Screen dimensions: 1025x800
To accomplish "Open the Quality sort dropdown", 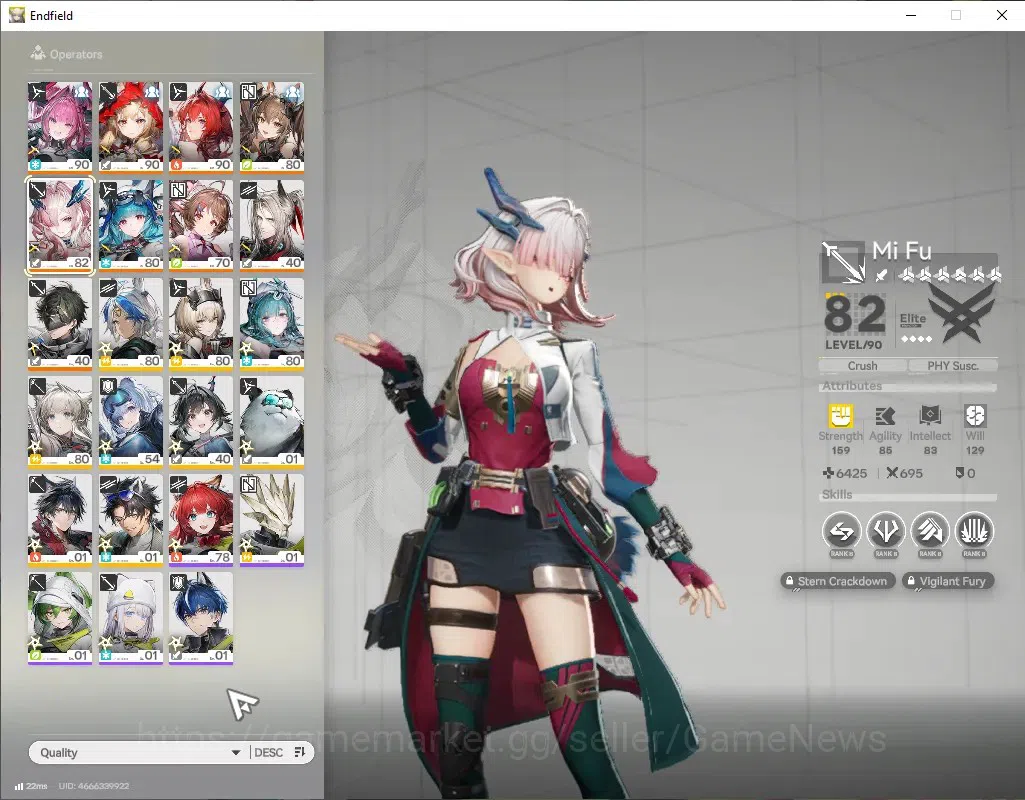I will pos(139,752).
